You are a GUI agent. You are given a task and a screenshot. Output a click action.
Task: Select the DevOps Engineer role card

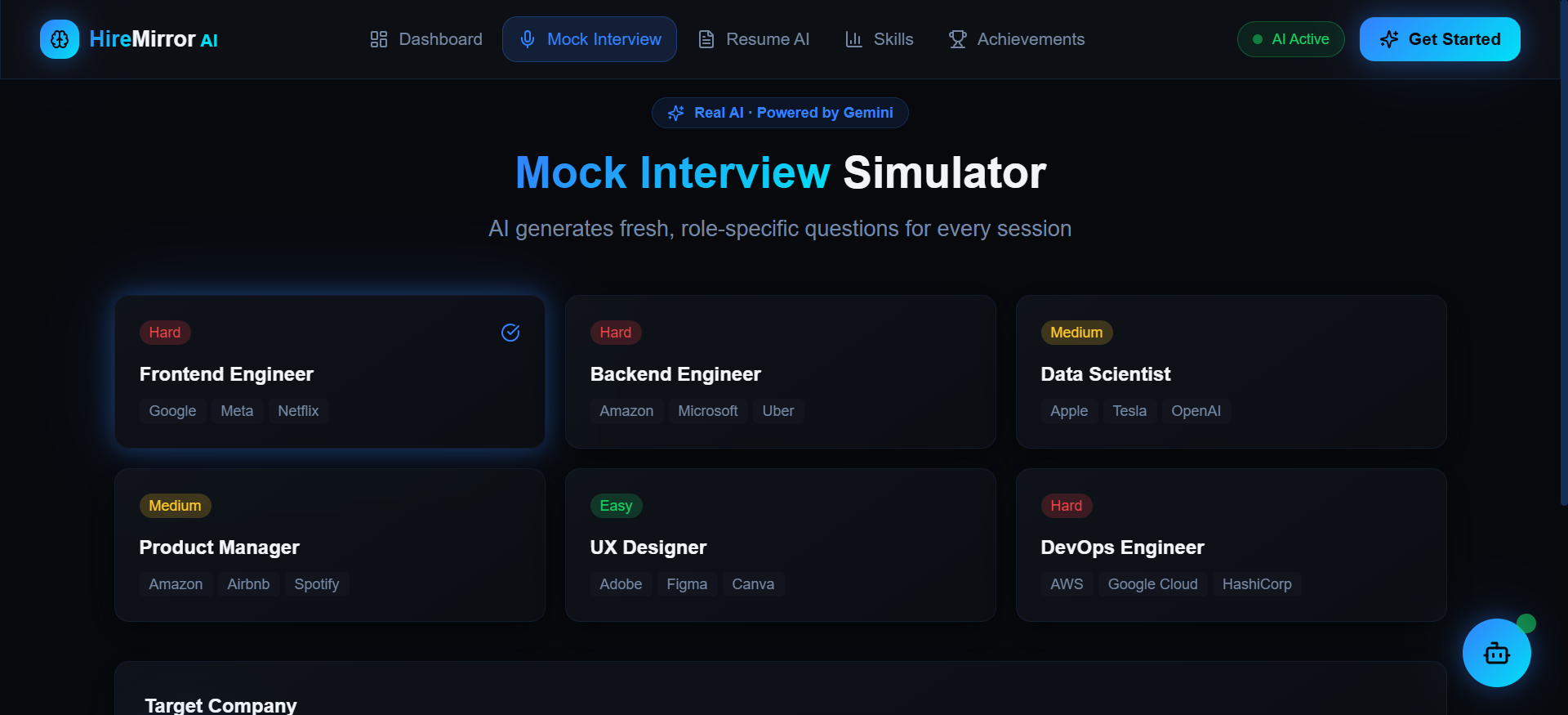(1232, 545)
